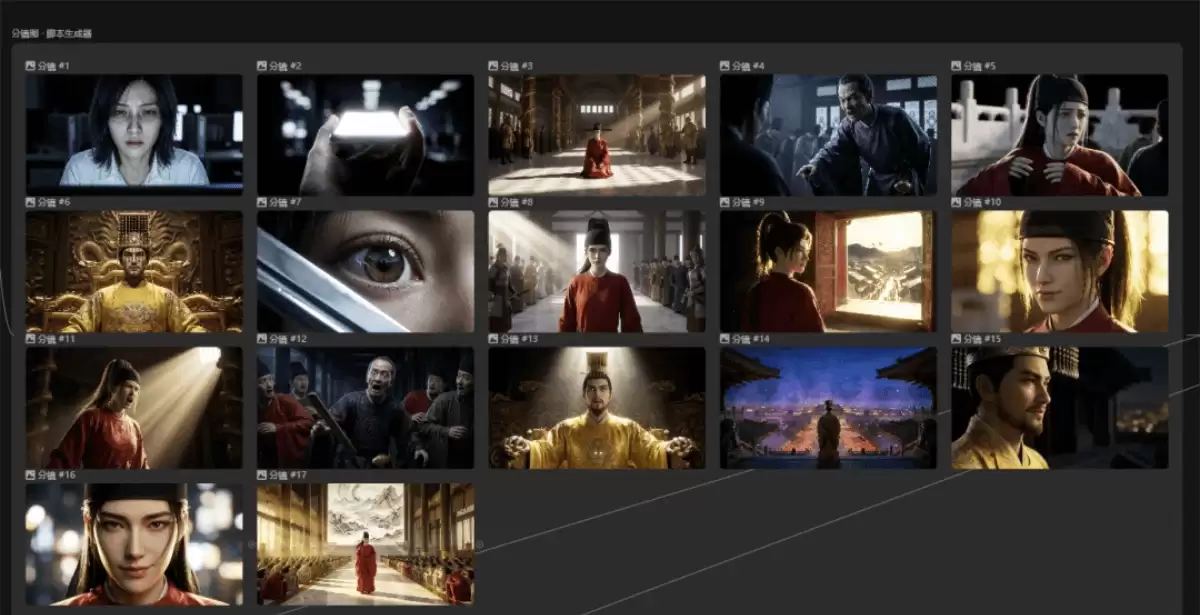Select the image icon for 分镜 #12
Viewport: 1200px width, 615px height.
click(x=262, y=339)
